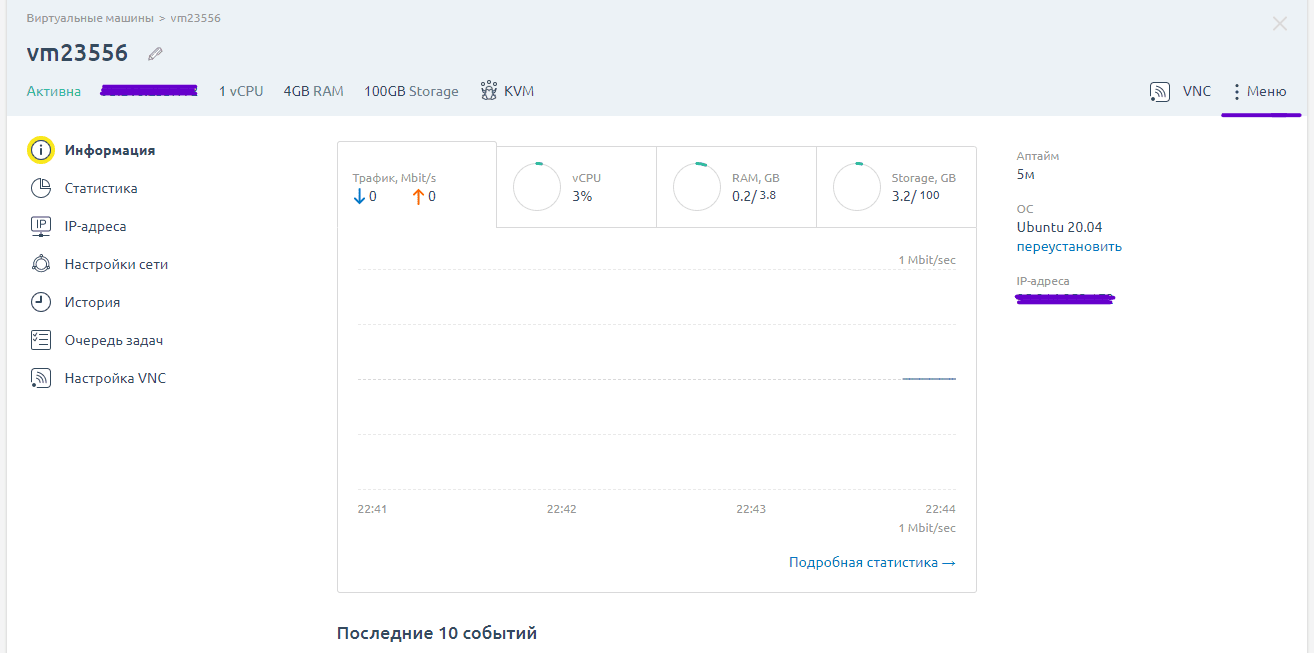Click the История clock icon
Screen dimensions: 1314x653
(x=40, y=302)
